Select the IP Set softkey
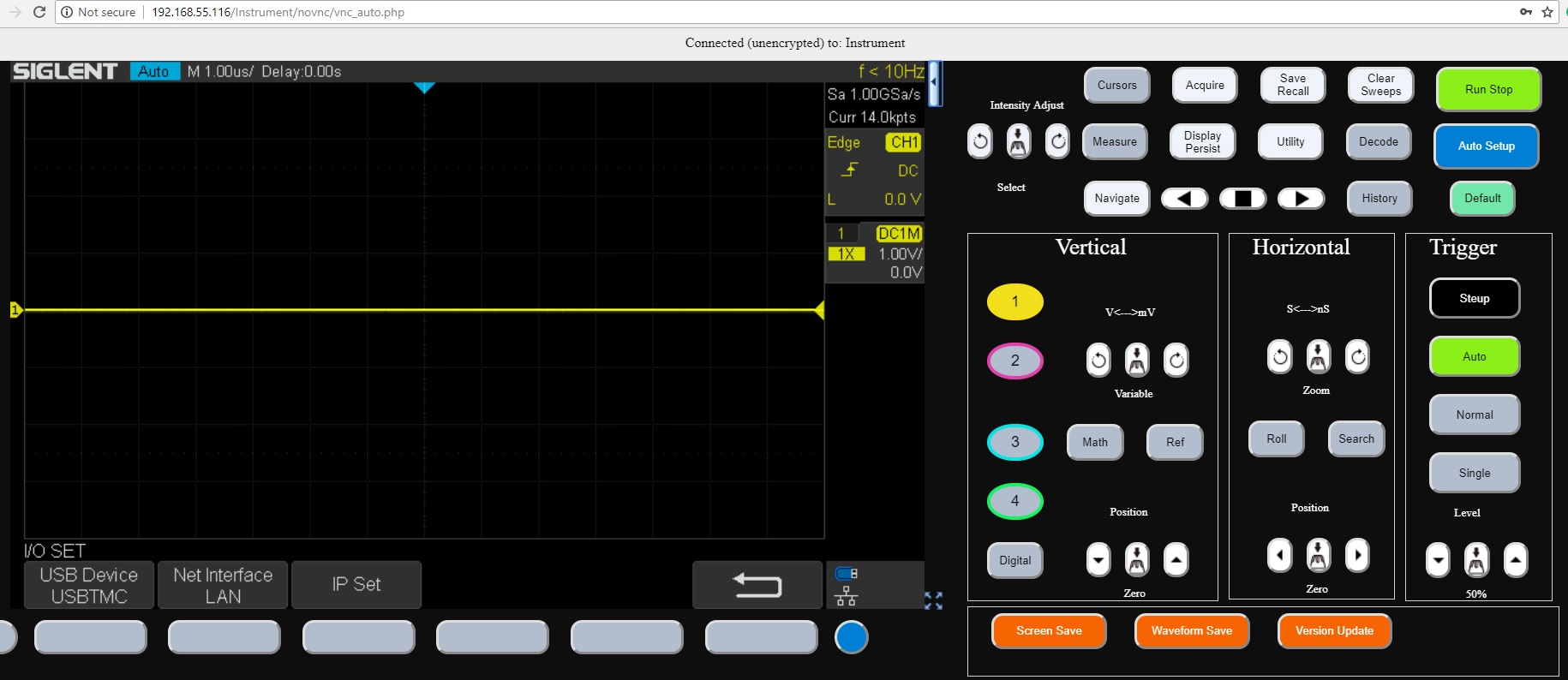 356,585
